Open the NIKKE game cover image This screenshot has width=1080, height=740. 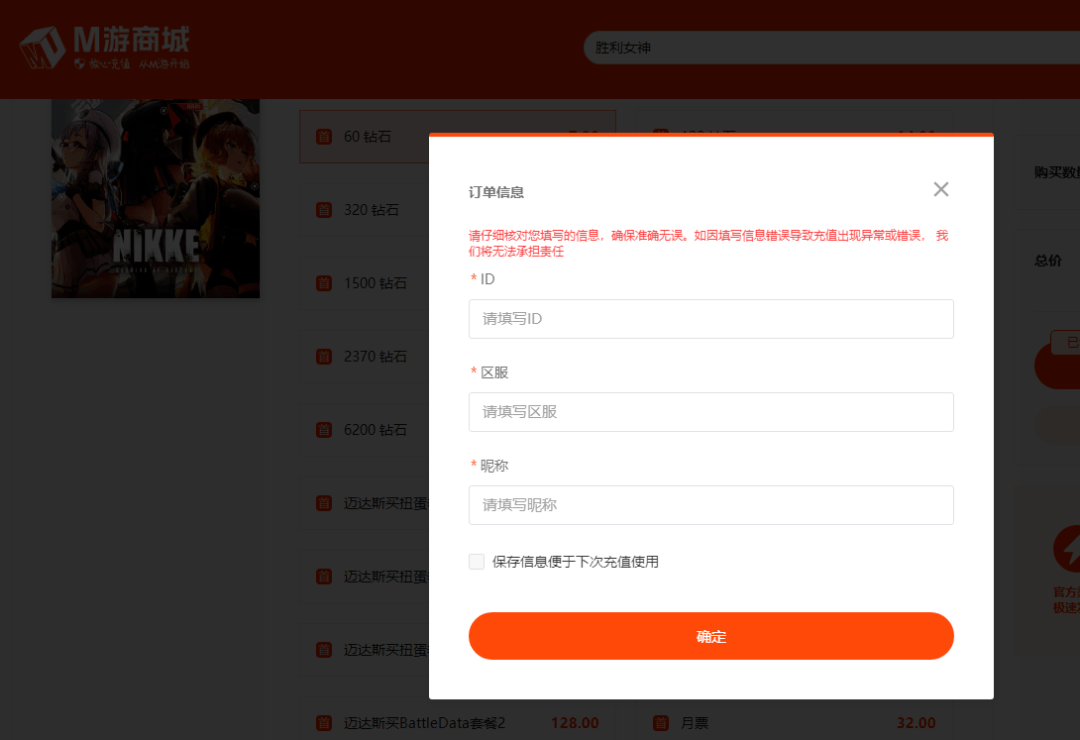pyautogui.click(x=155, y=198)
